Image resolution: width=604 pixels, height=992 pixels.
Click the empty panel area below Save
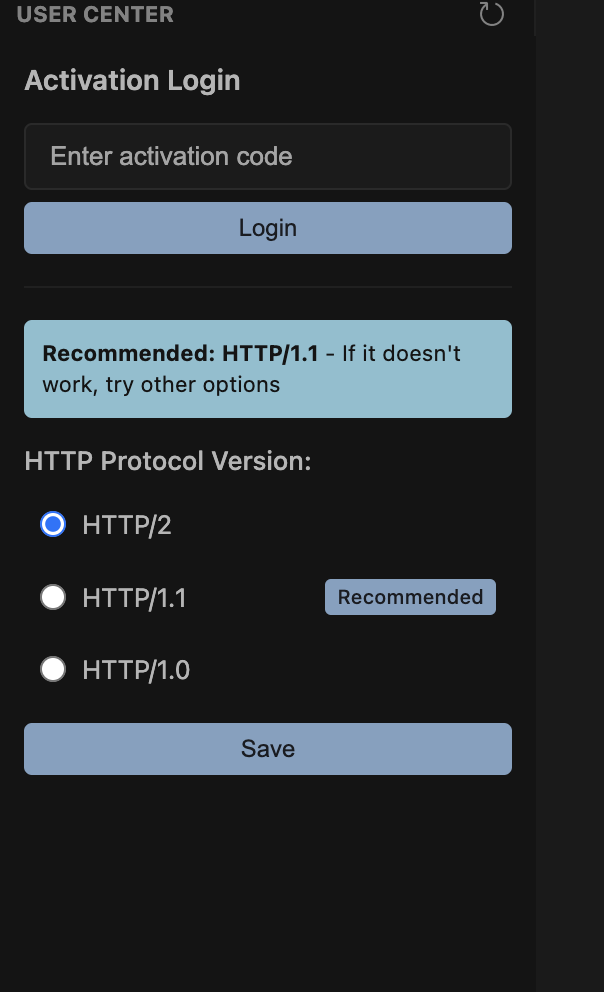[x=268, y=880]
